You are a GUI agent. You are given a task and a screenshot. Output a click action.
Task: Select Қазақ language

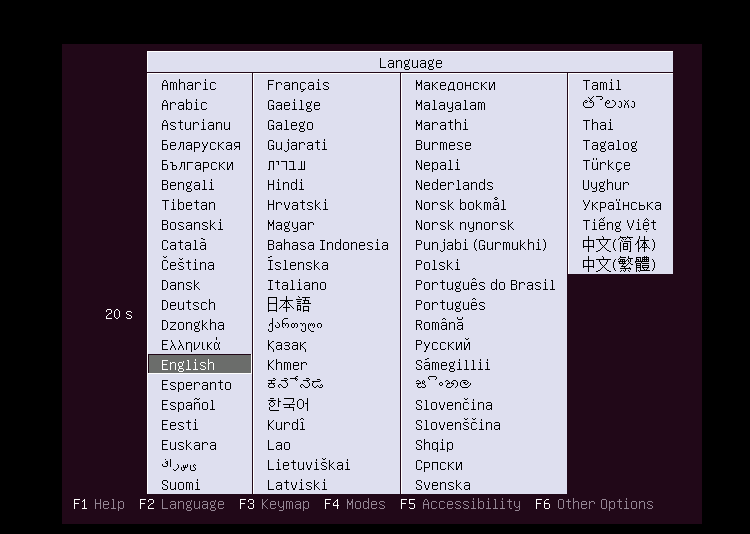[x=287, y=345]
